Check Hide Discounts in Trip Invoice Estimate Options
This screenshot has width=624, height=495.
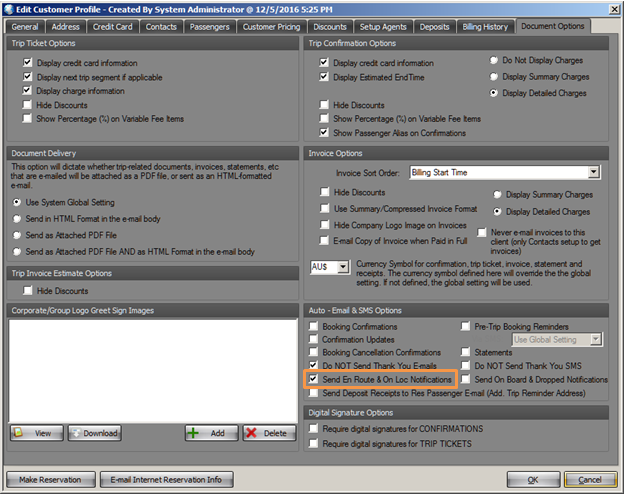(x=28, y=290)
